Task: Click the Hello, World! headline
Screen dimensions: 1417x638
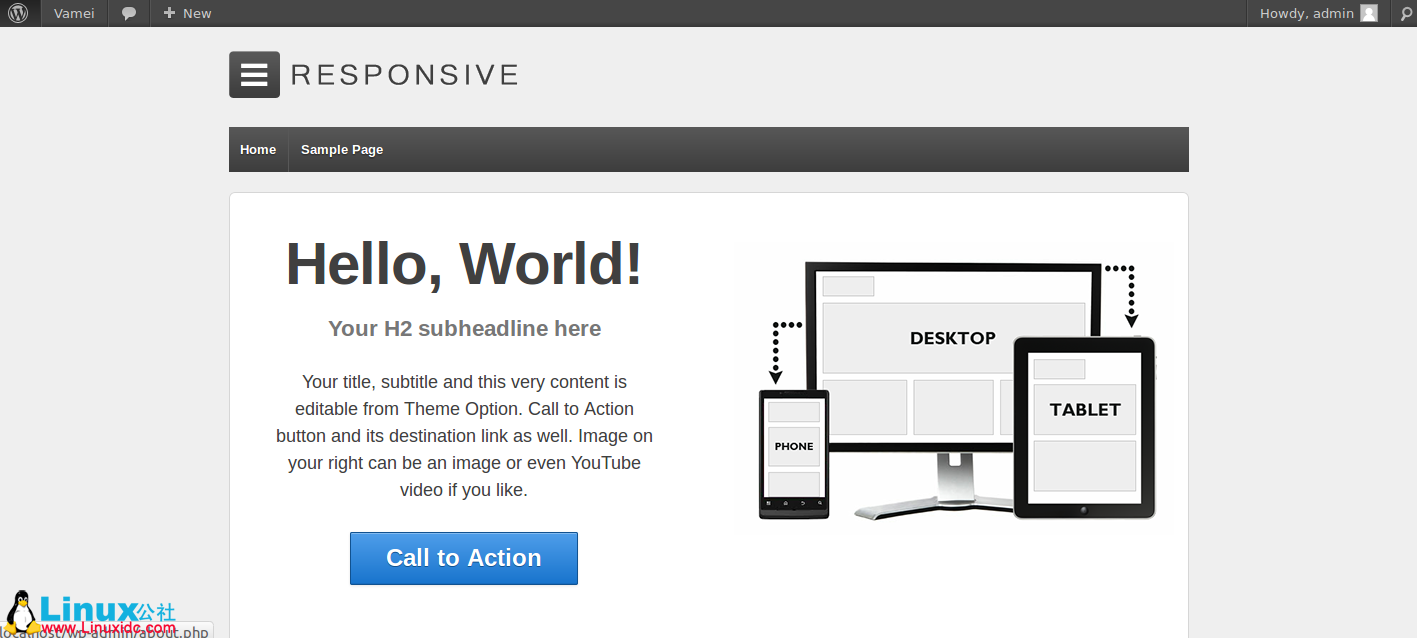Action: [464, 264]
